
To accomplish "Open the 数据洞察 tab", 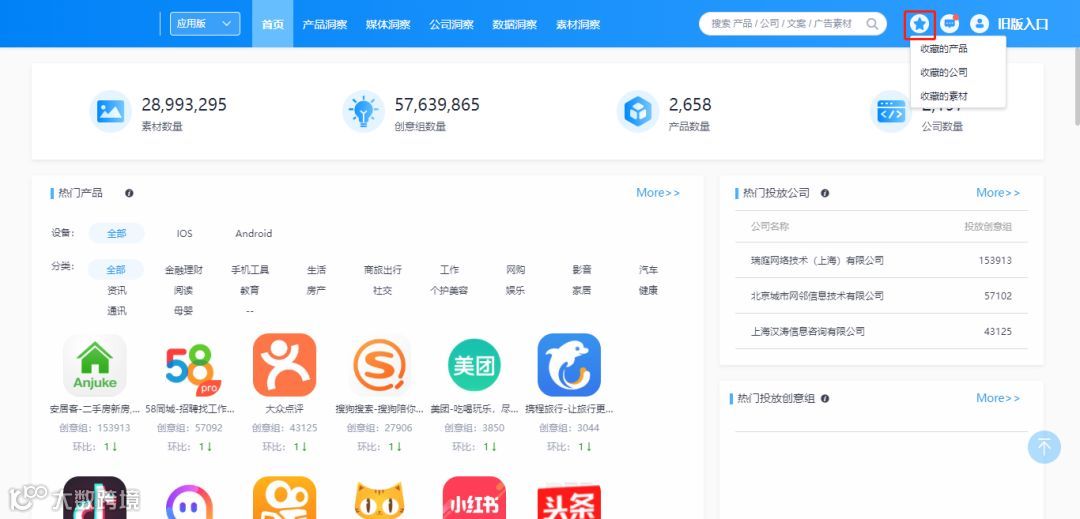I will (515, 24).
